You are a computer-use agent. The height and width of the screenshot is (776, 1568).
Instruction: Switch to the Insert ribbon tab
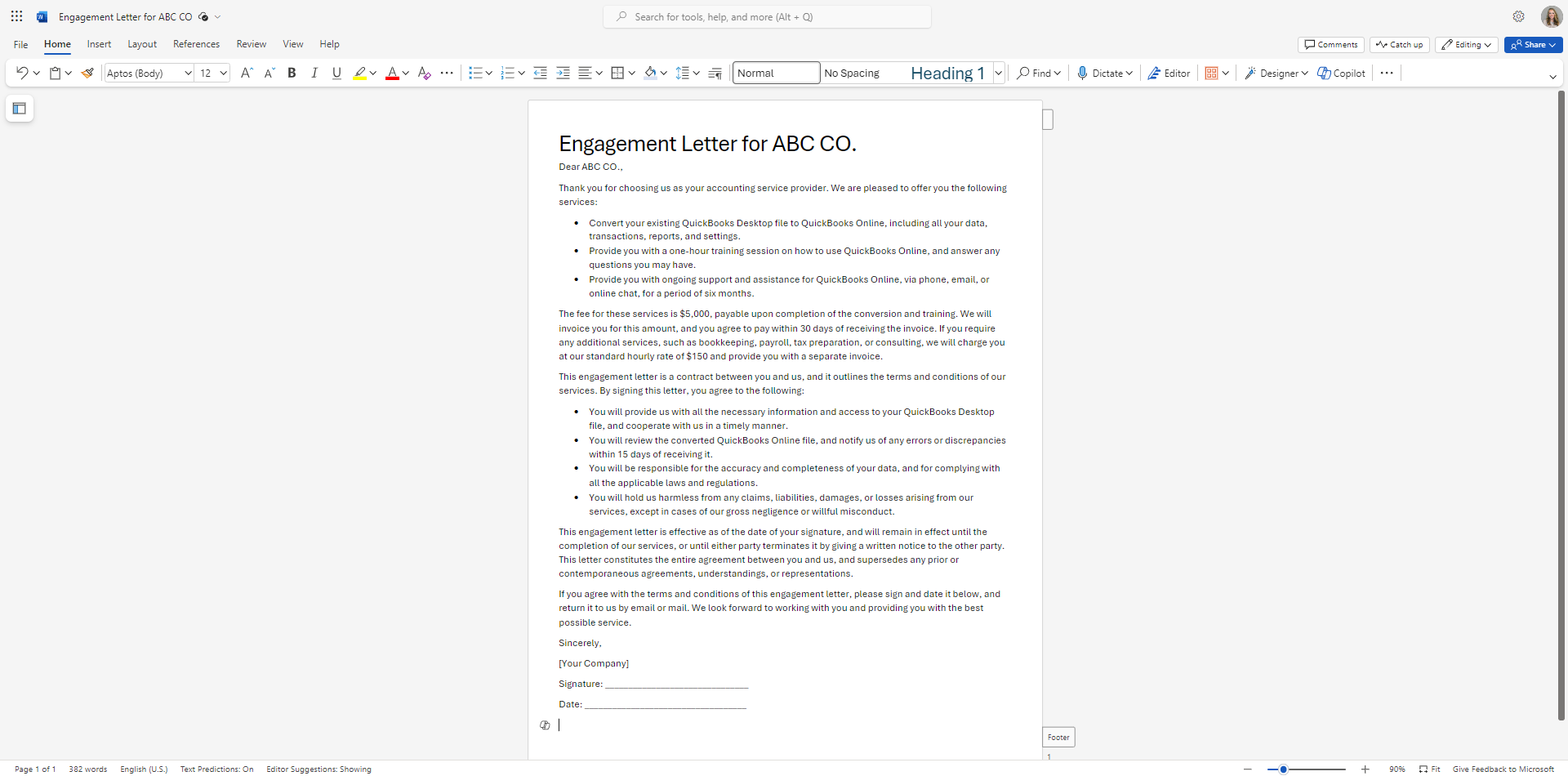click(98, 44)
